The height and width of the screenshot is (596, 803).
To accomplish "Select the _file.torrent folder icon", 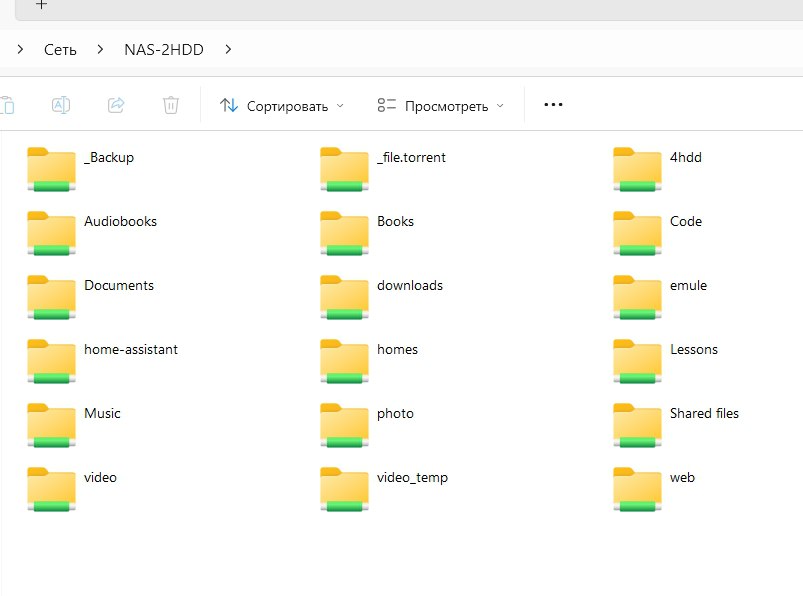I will click(x=344, y=168).
